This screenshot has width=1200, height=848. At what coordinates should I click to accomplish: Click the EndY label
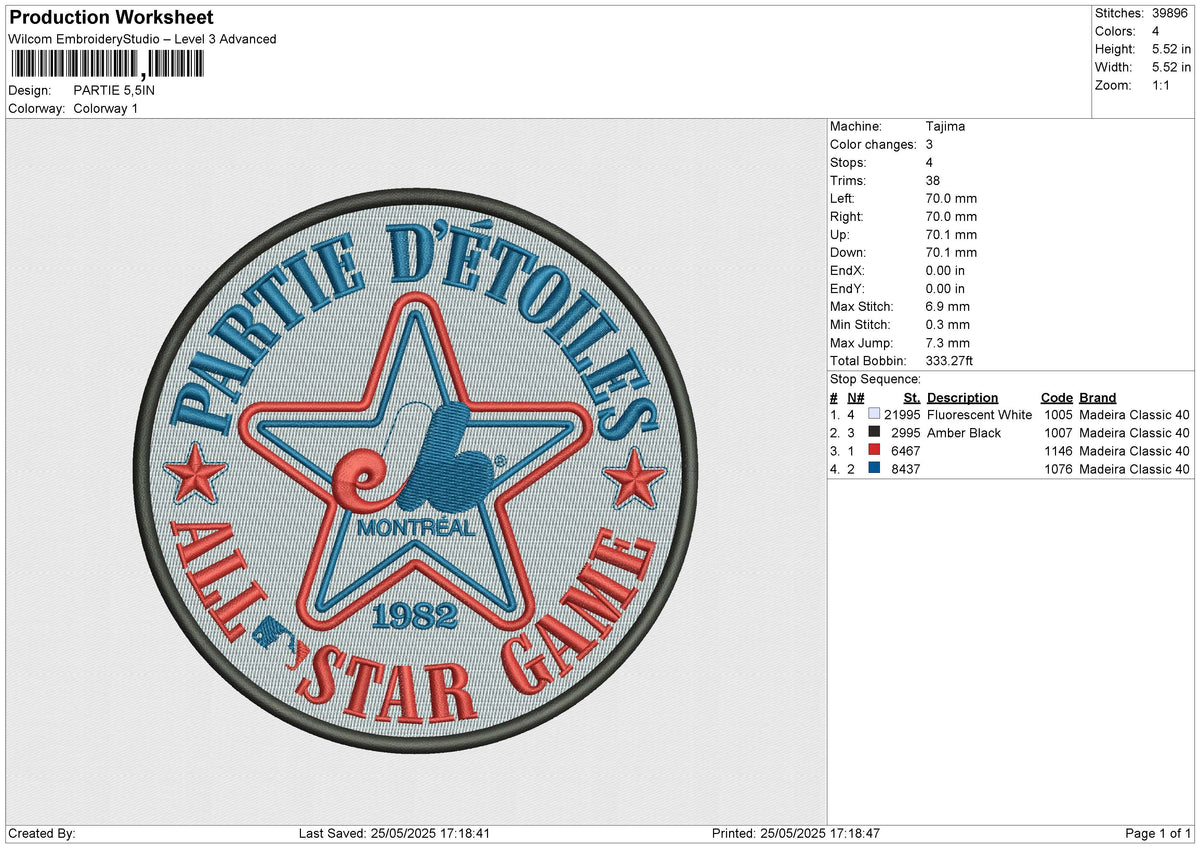point(846,288)
